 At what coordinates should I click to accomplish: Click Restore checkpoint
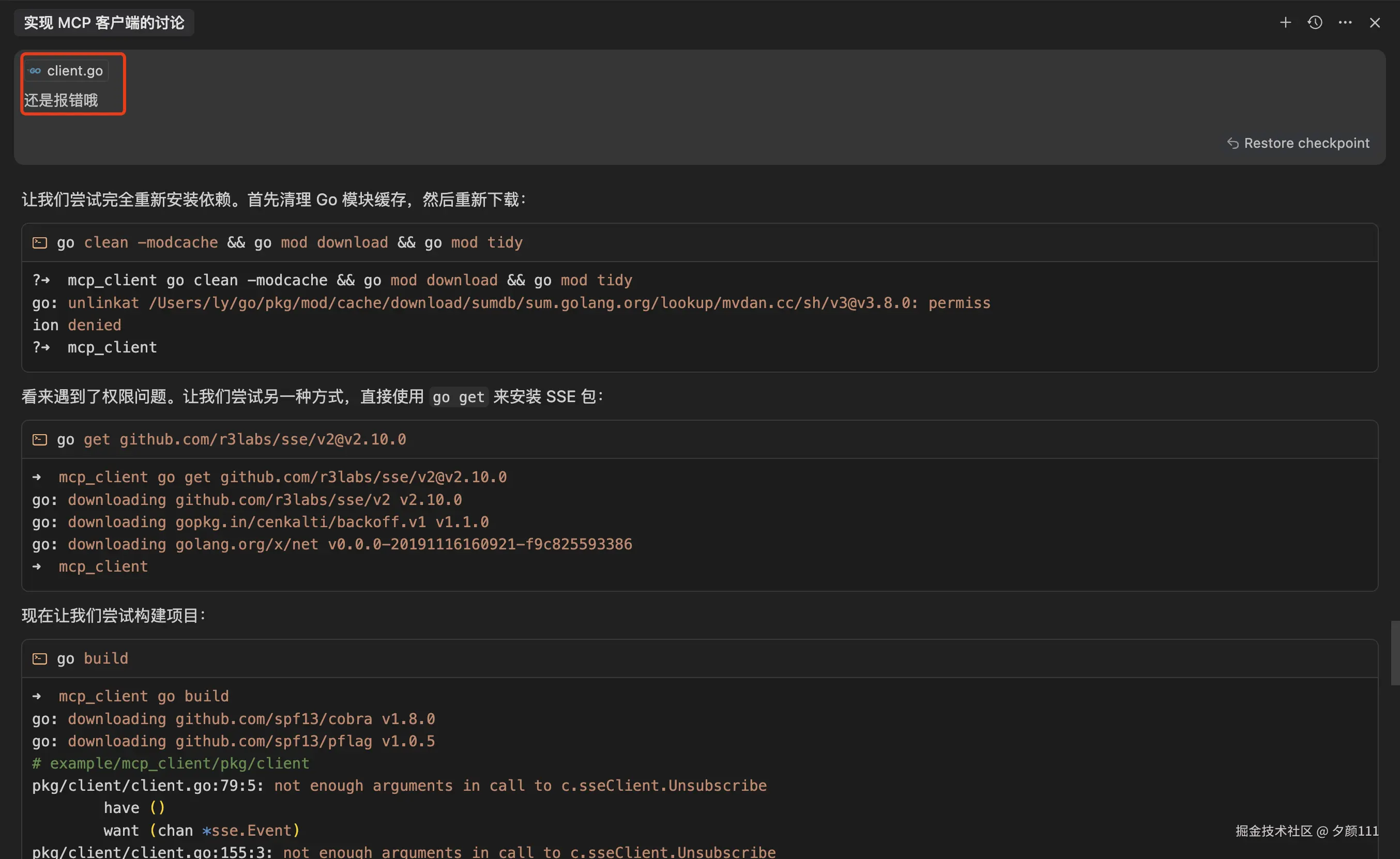pos(1298,143)
